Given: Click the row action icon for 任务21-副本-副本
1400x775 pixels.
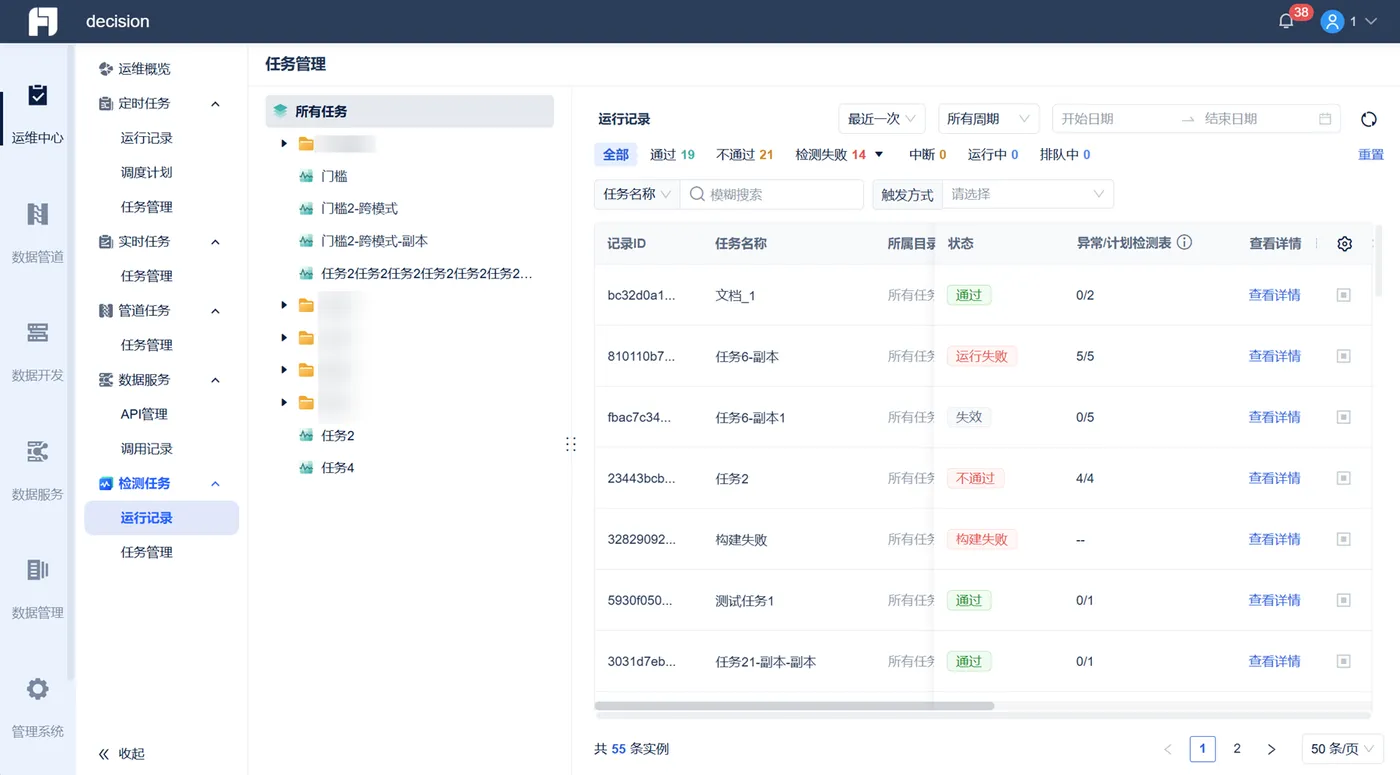Looking at the screenshot, I should coord(1344,661).
